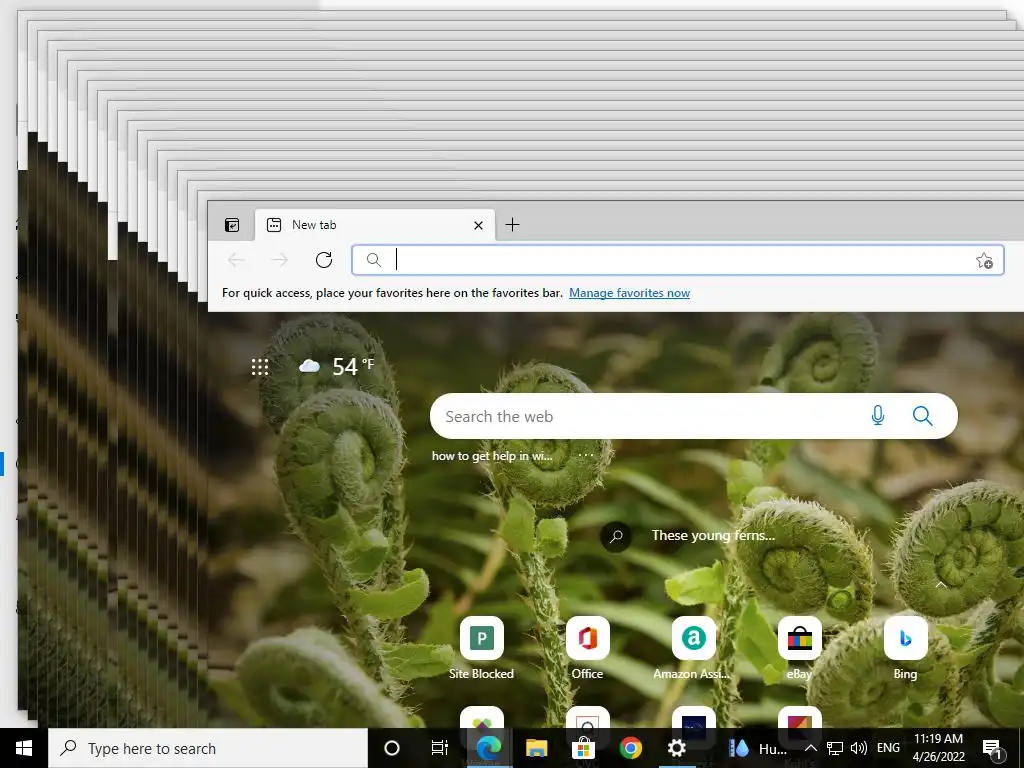
Task: Open the notification Action Center icon
Action: coord(993,748)
